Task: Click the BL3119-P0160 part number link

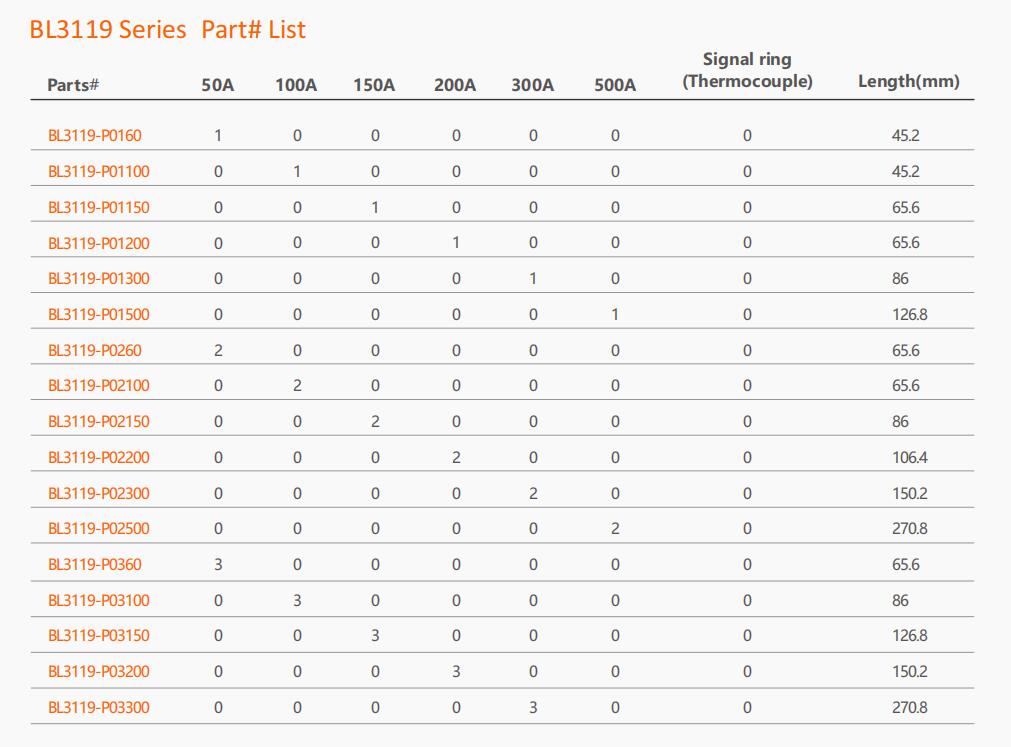Action: point(95,136)
